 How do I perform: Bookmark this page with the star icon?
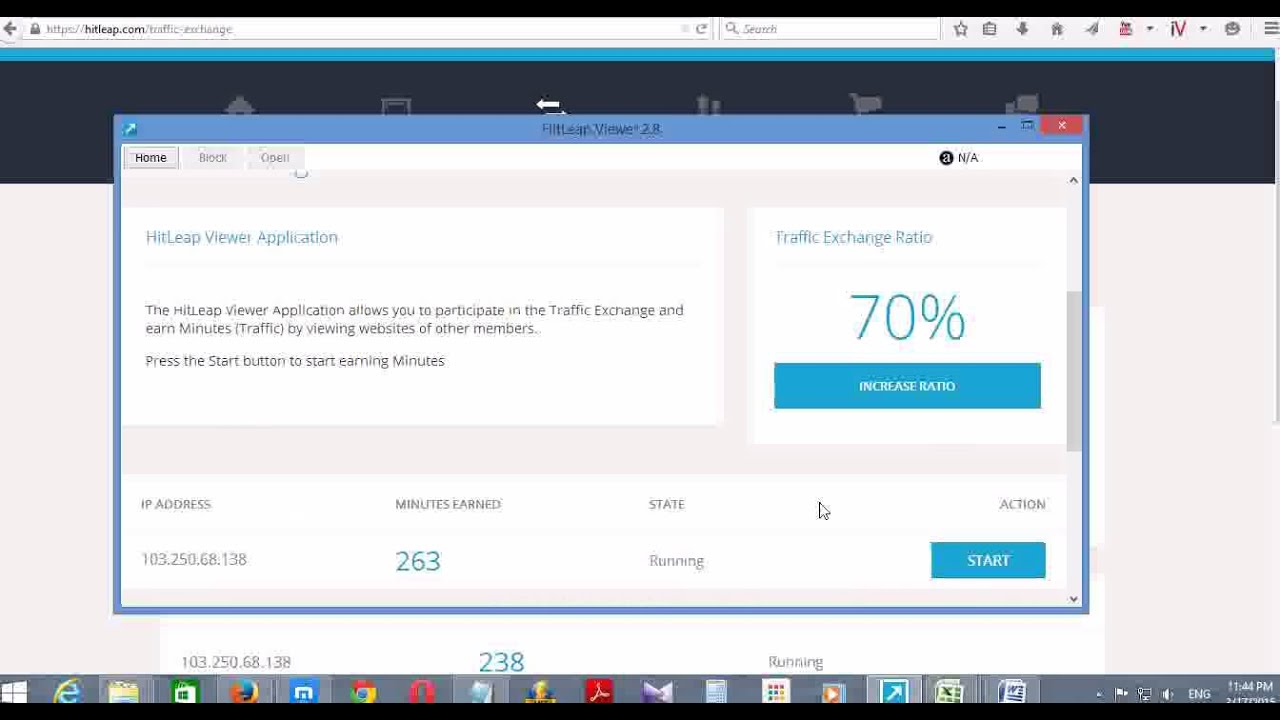pyautogui.click(x=960, y=29)
